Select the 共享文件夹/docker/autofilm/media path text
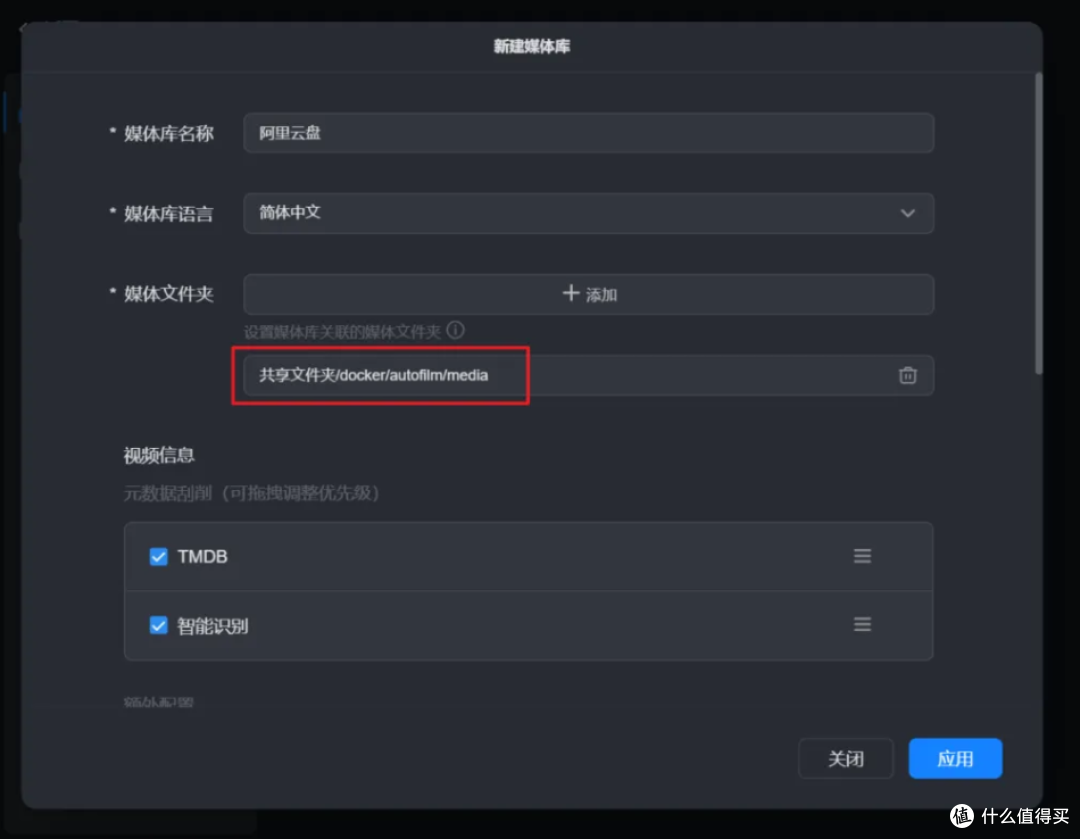 (x=373, y=375)
